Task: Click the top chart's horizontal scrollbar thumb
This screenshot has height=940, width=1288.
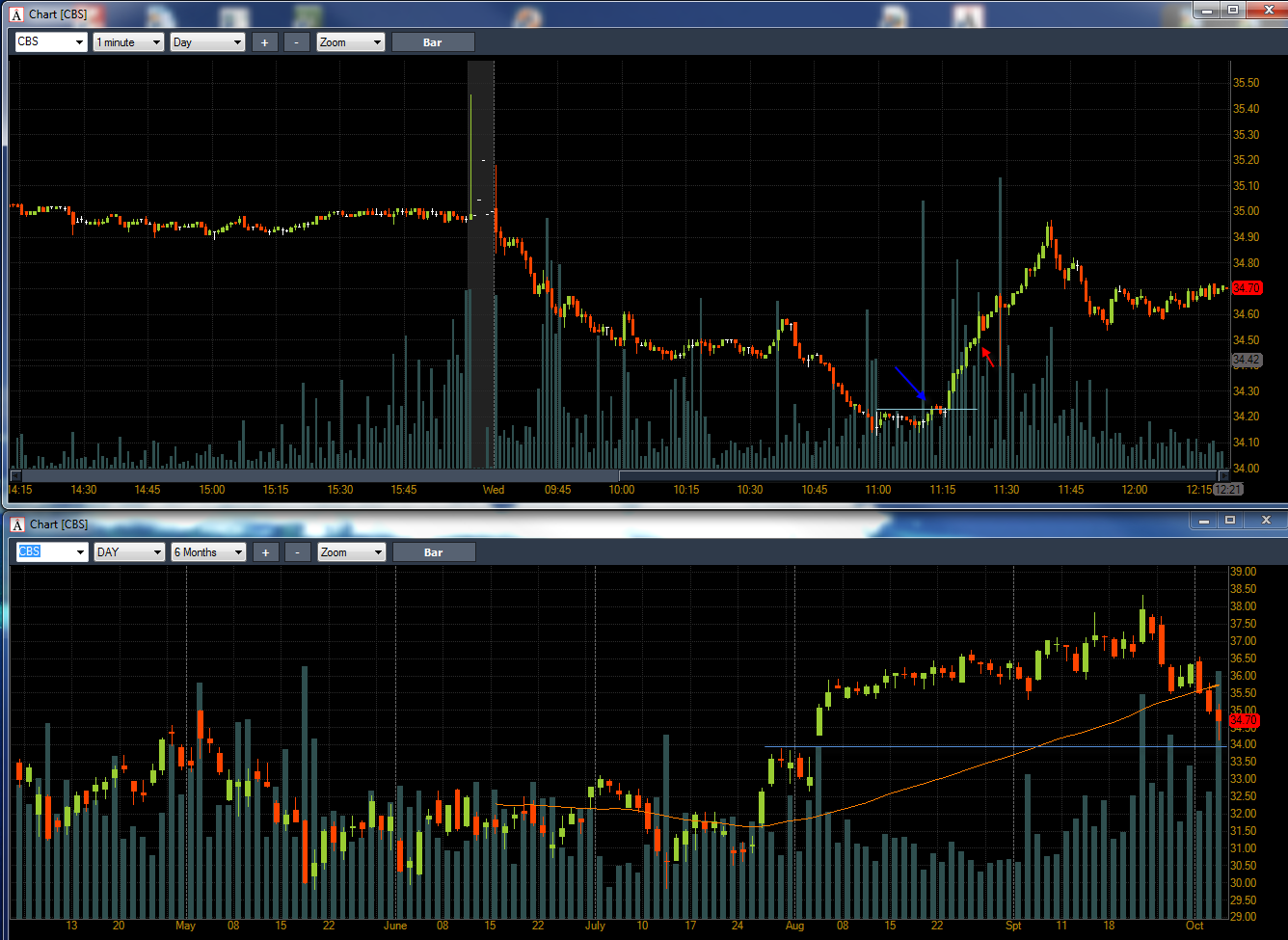Action: click(919, 475)
